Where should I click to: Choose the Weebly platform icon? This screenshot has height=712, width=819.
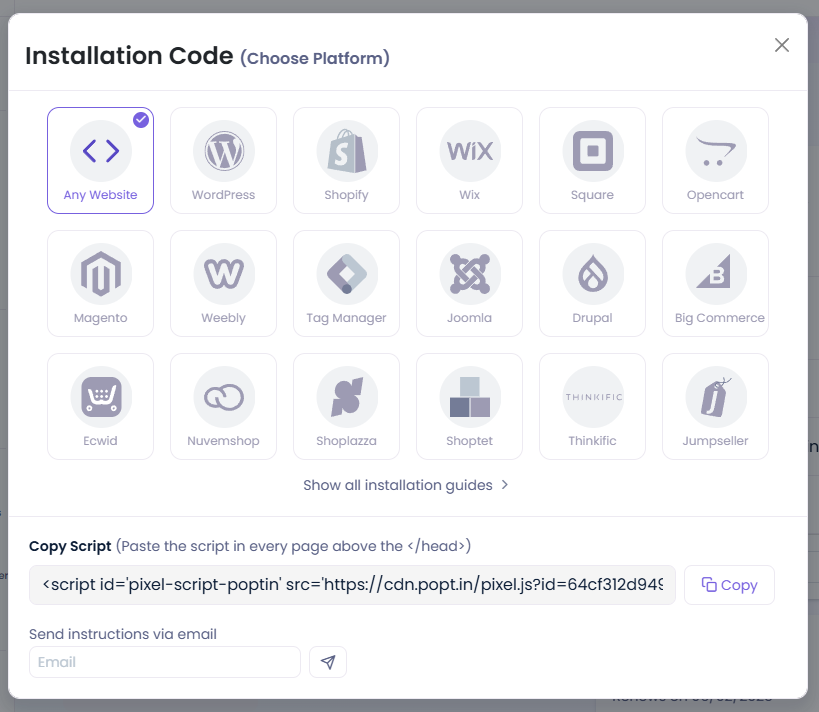point(224,274)
